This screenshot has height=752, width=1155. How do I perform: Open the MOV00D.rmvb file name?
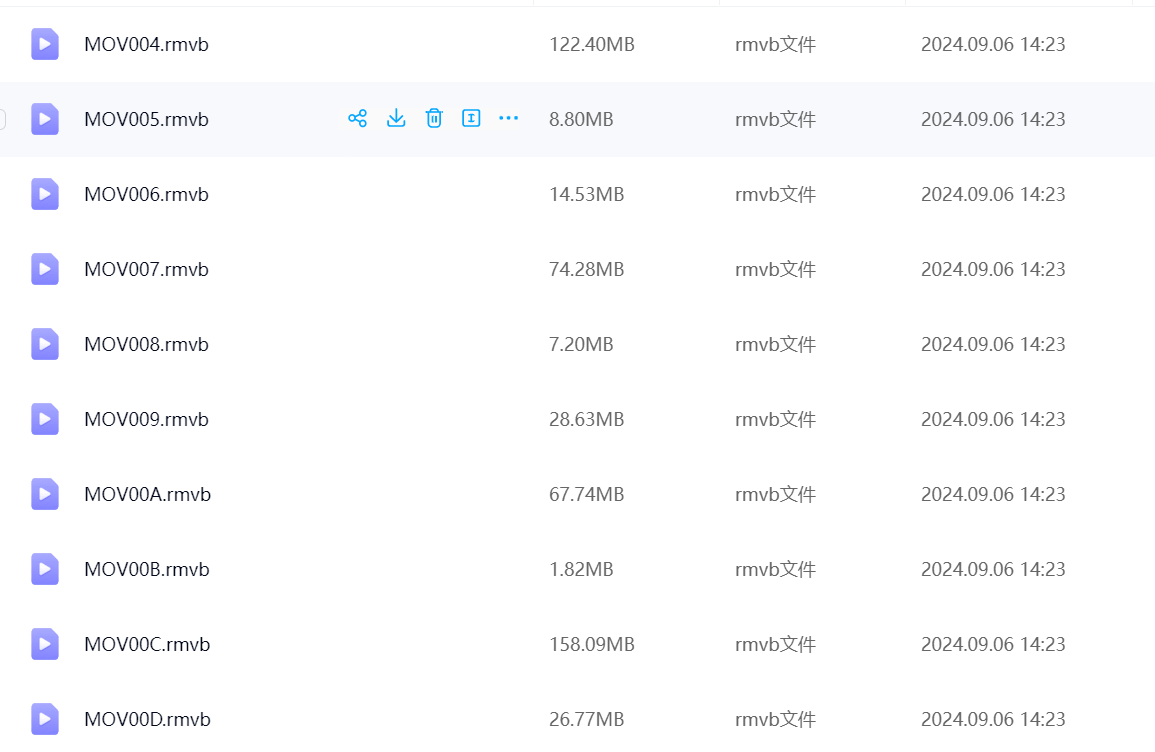[146, 719]
